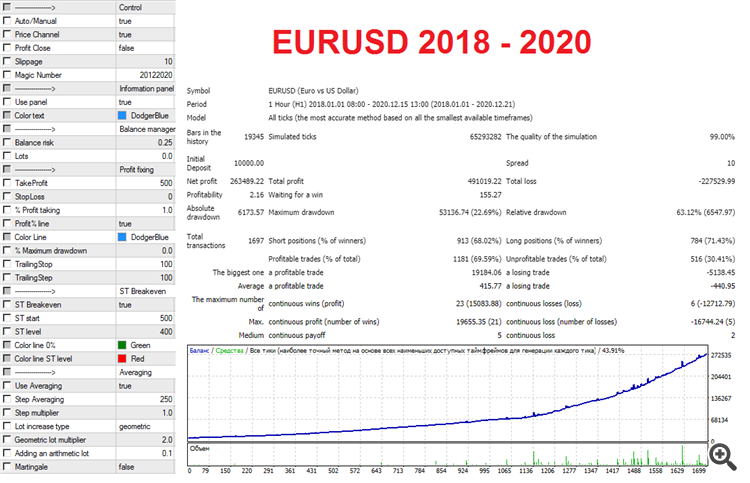Viewport: 750px width, 483px height.
Task: Tick the Profit Close checkbox
Action: tap(7, 47)
